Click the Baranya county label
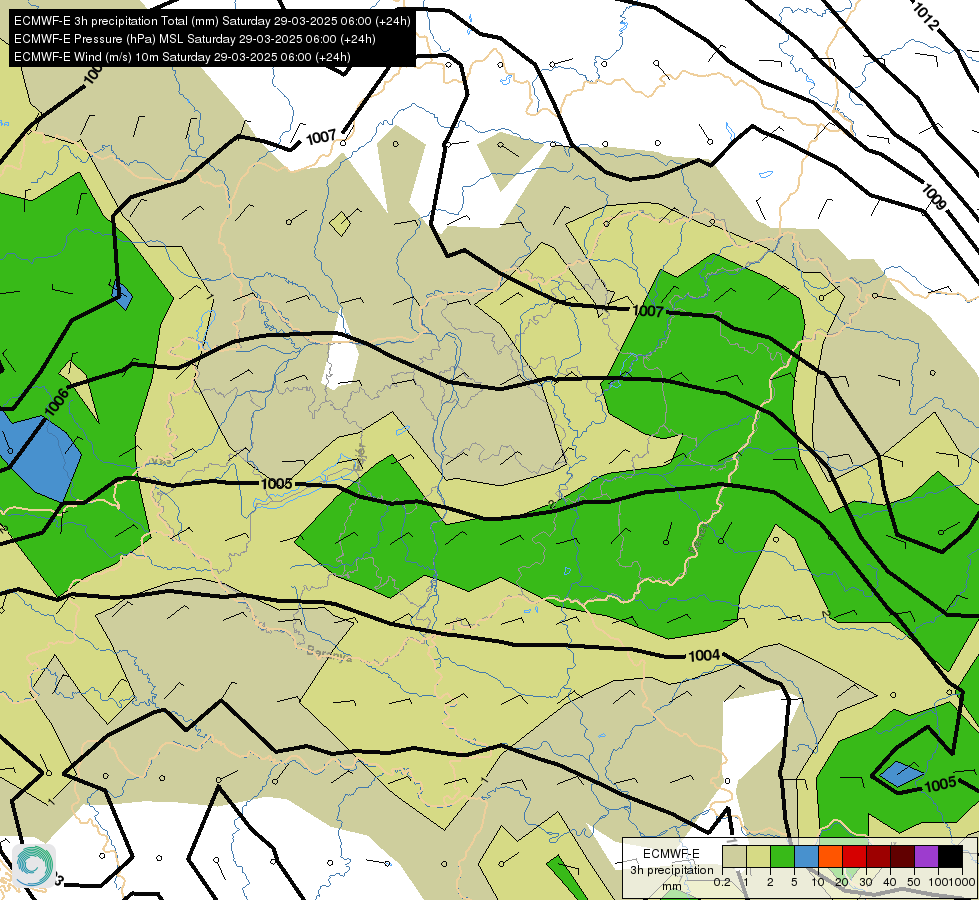 pyautogui.click(x=329, y=654)
